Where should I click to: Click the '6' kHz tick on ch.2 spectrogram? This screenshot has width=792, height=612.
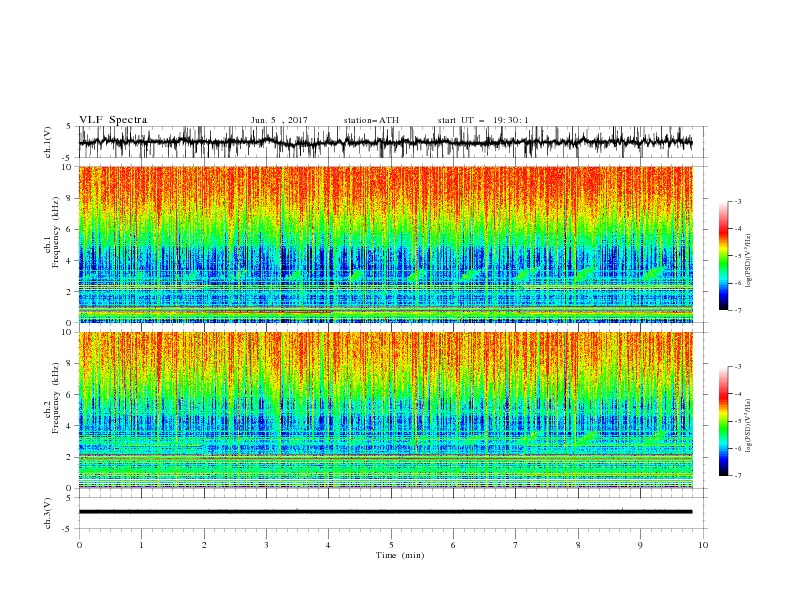70,395
